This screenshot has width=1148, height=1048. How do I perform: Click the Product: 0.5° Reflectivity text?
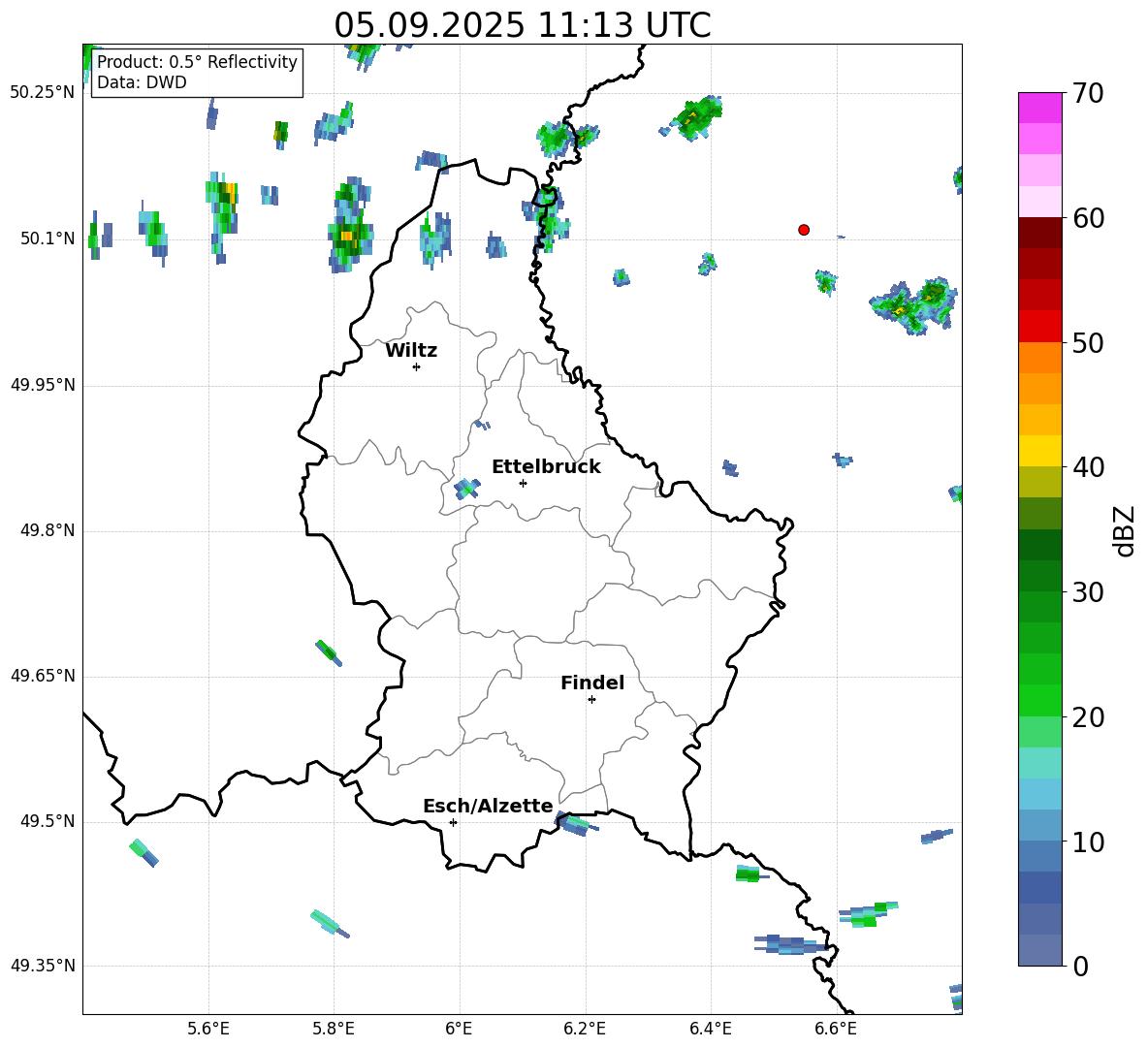click(197, 62)
